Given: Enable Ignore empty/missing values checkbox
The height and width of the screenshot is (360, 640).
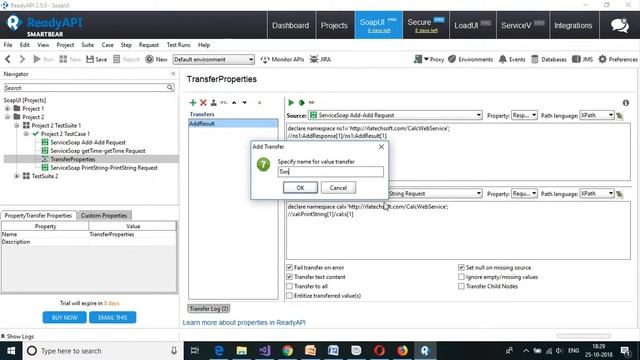Looking at the screenshot, I should tap(461, 277).
